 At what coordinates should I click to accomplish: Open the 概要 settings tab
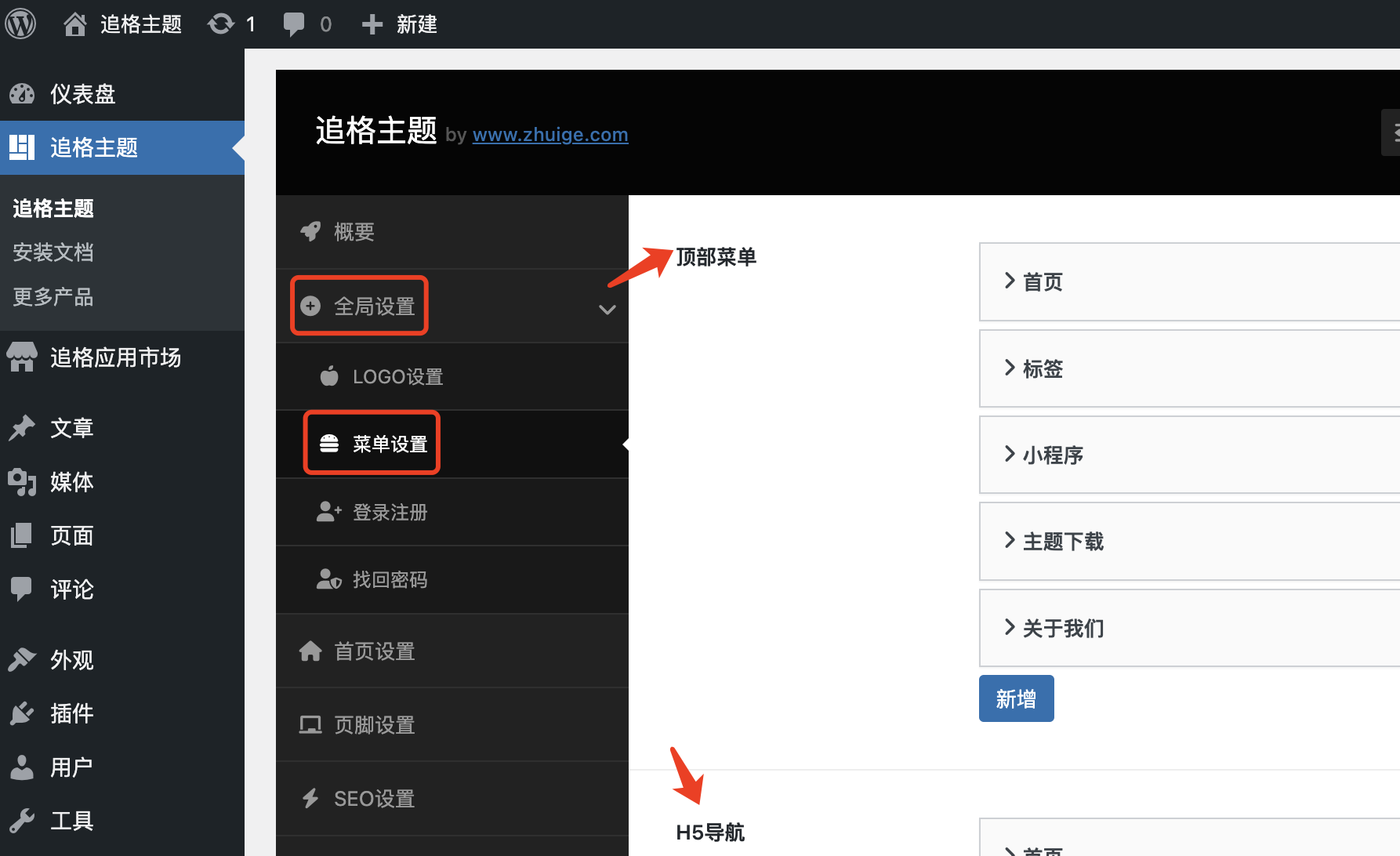[x=452, y=232]
